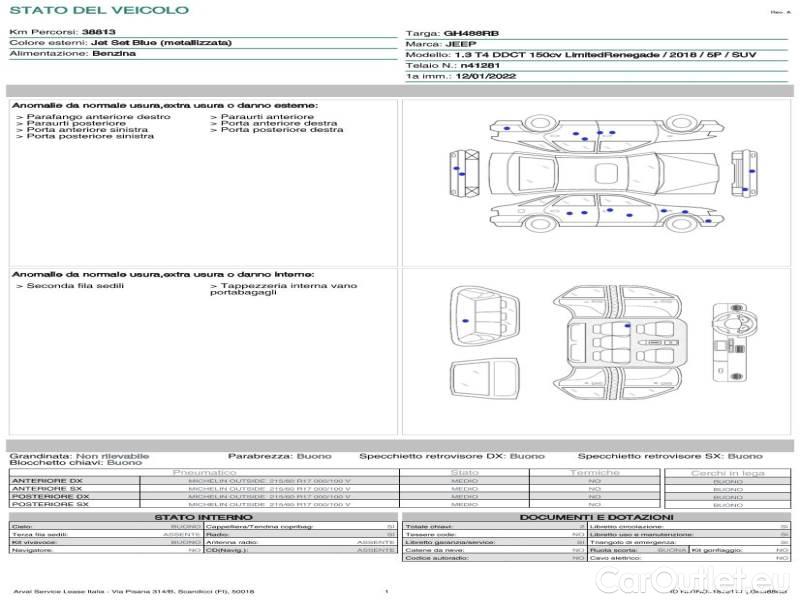Image resolution: width=800 pixels, height=600 pixels.
Task: Select the Km Percorsi value 38813
Action: 98,32
